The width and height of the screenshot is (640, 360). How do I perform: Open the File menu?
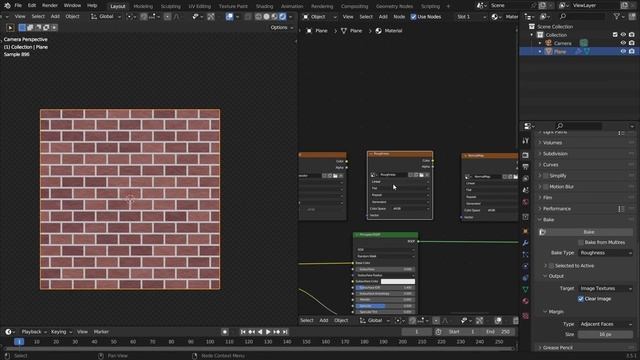coord(18,6)
